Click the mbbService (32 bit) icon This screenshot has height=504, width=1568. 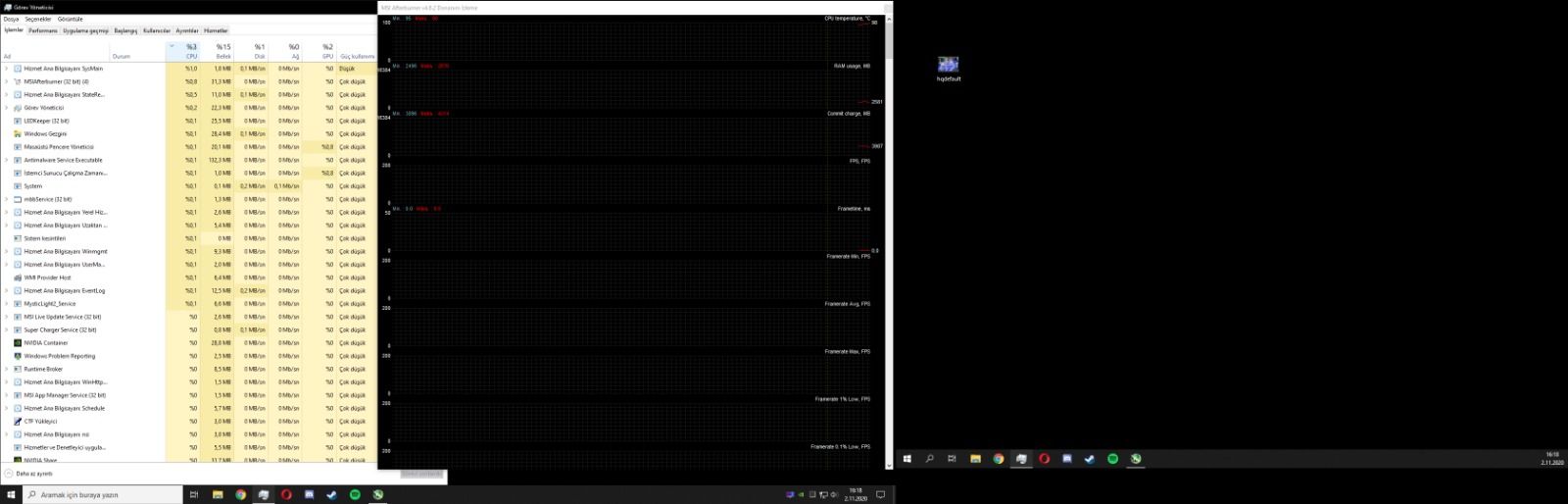point(18,199)
